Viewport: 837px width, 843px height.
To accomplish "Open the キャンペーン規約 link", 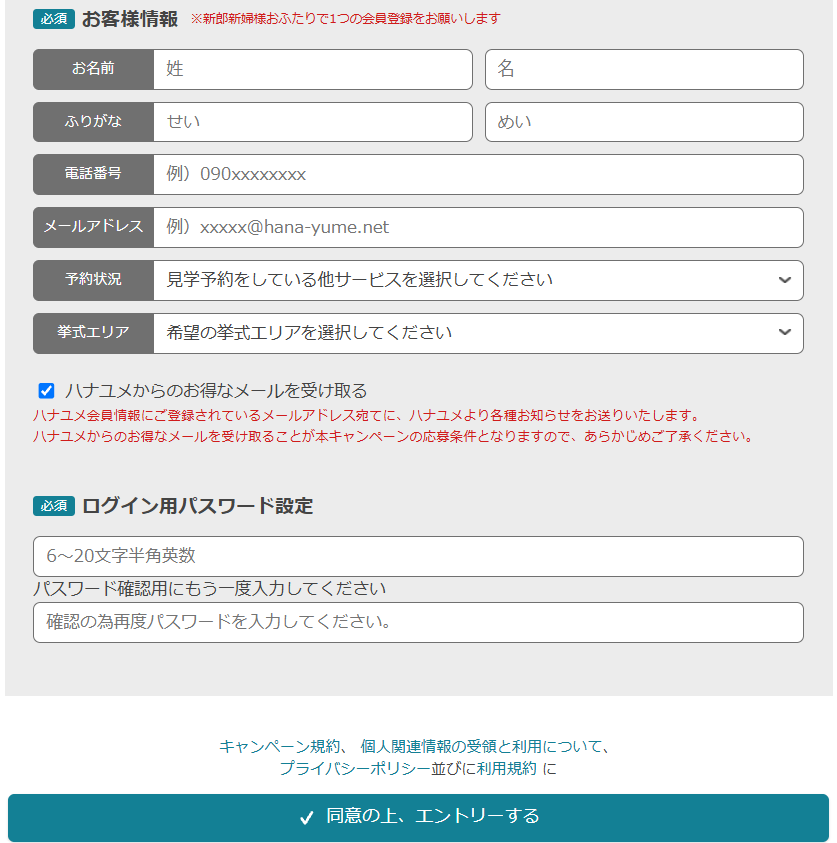I will point(279,746).
